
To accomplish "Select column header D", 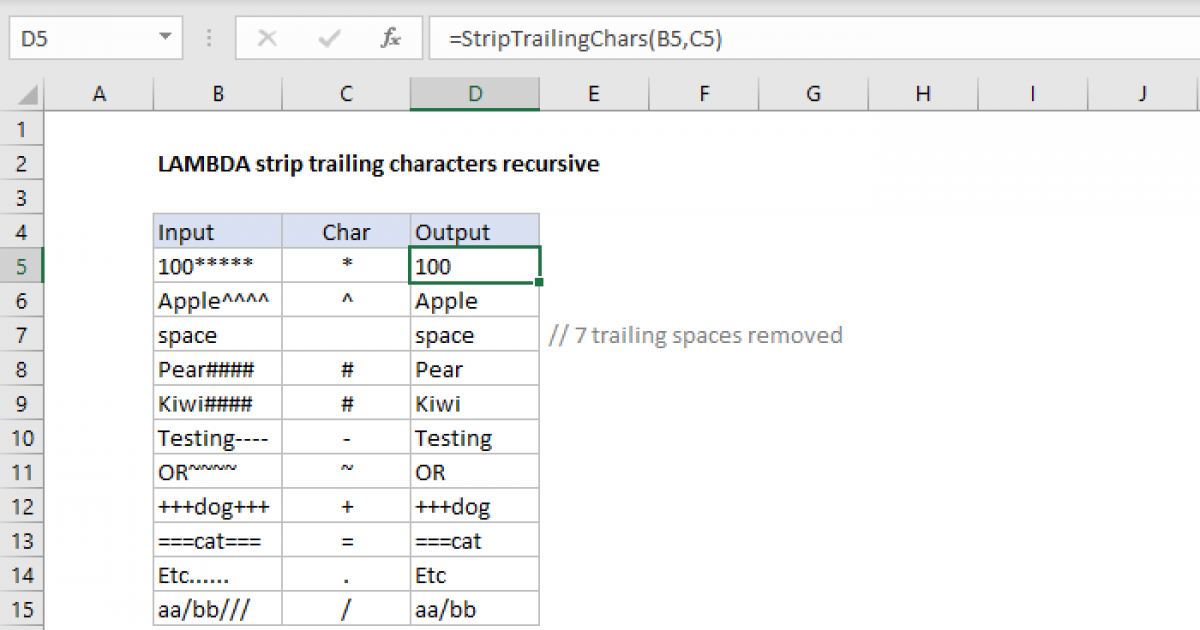I will 474,93.
